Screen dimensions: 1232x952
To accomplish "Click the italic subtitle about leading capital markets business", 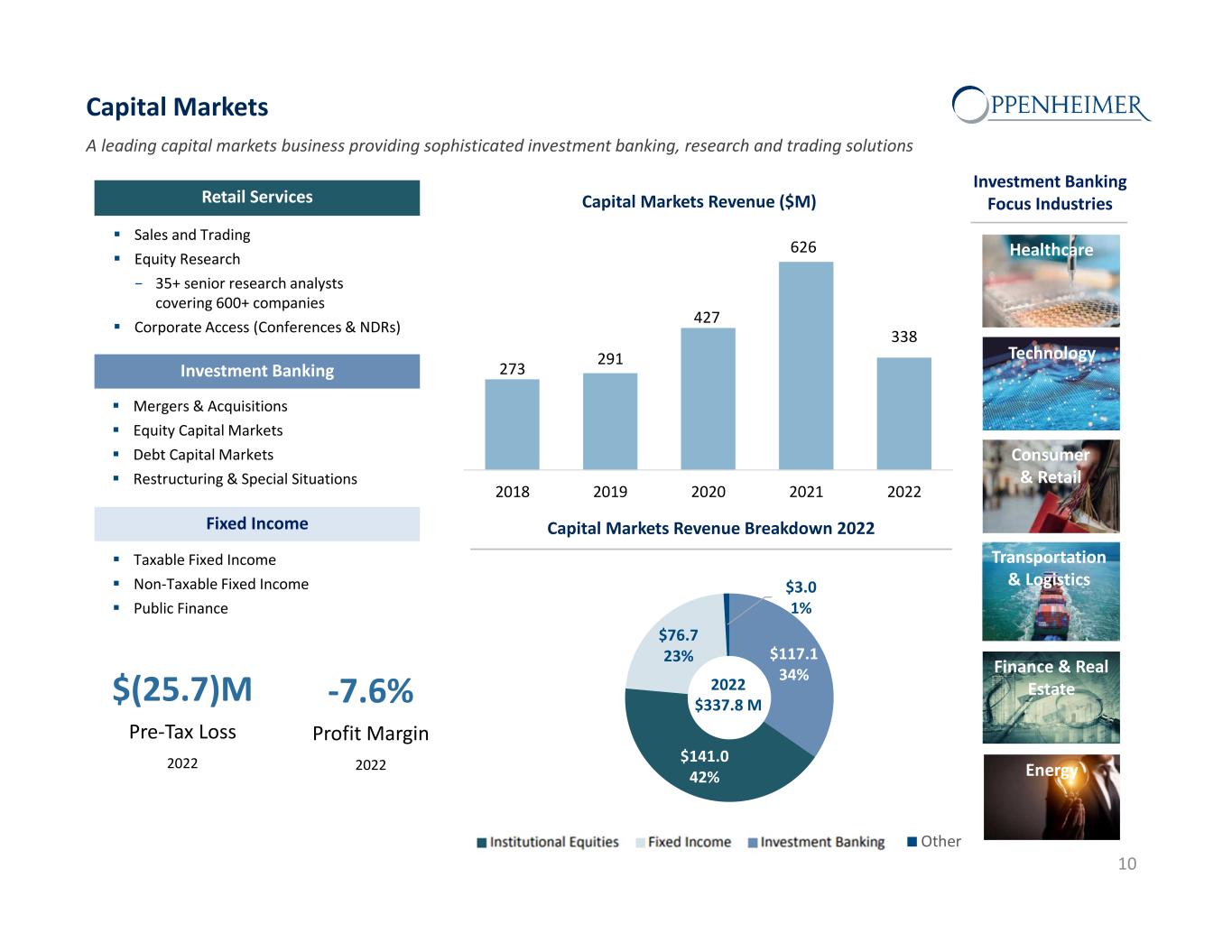I will pyautogui.click(x=499, y=146).
